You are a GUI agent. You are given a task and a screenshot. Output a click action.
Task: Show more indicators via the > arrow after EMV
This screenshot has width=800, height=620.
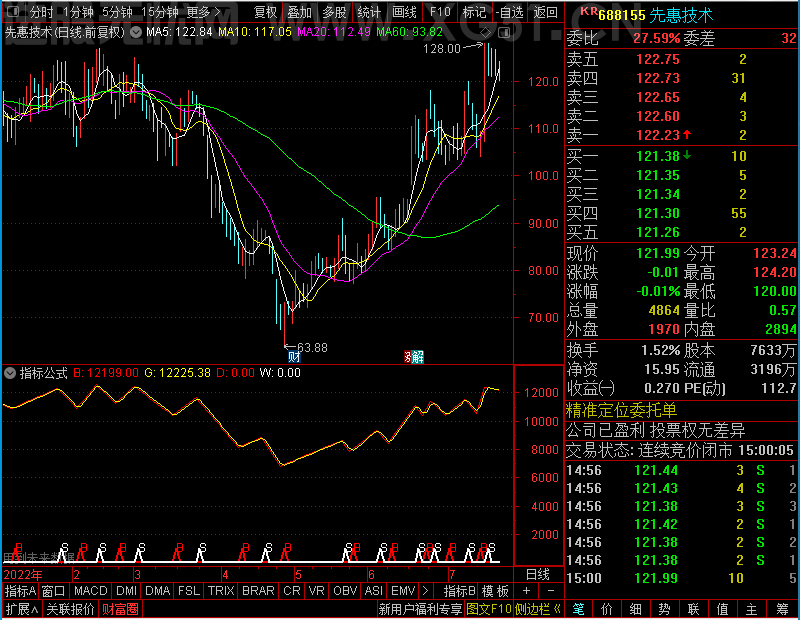click(x=425, y=591)
